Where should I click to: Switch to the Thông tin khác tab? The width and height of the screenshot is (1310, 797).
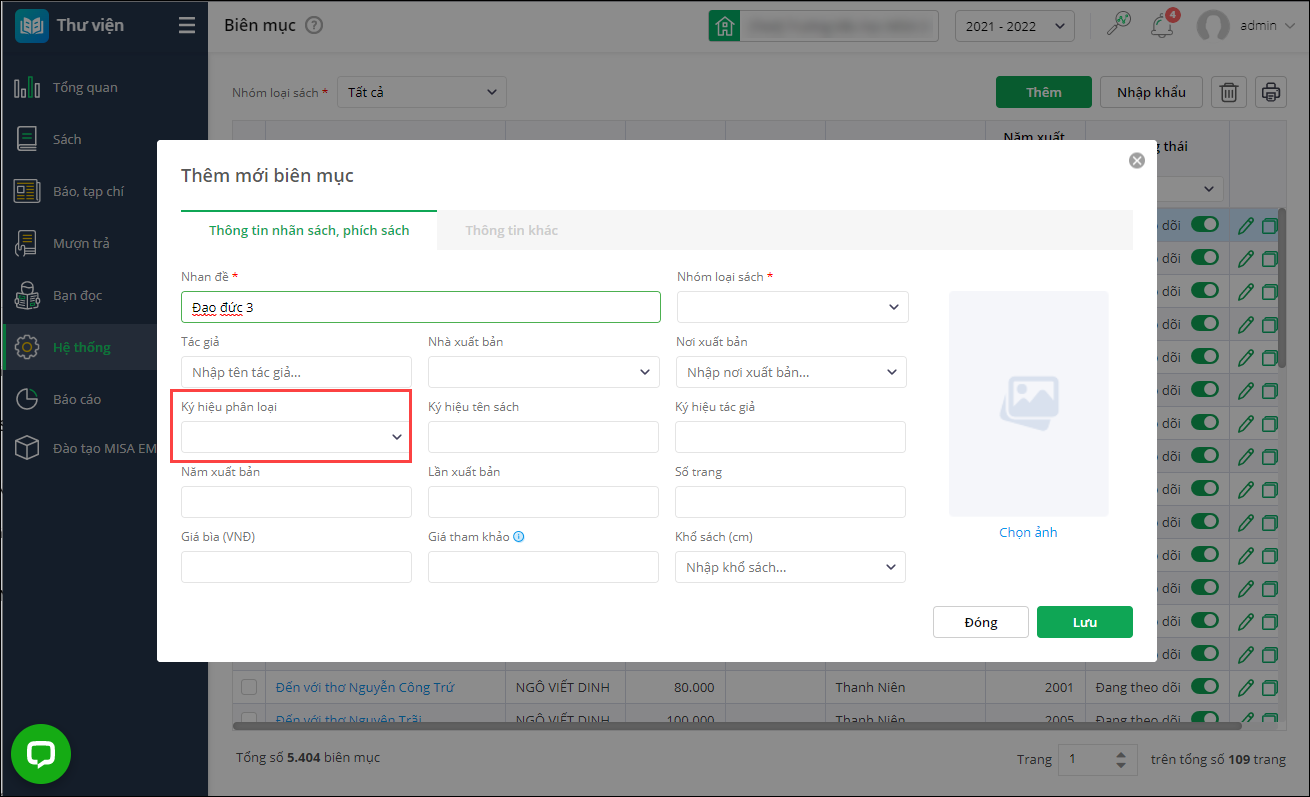511,230
